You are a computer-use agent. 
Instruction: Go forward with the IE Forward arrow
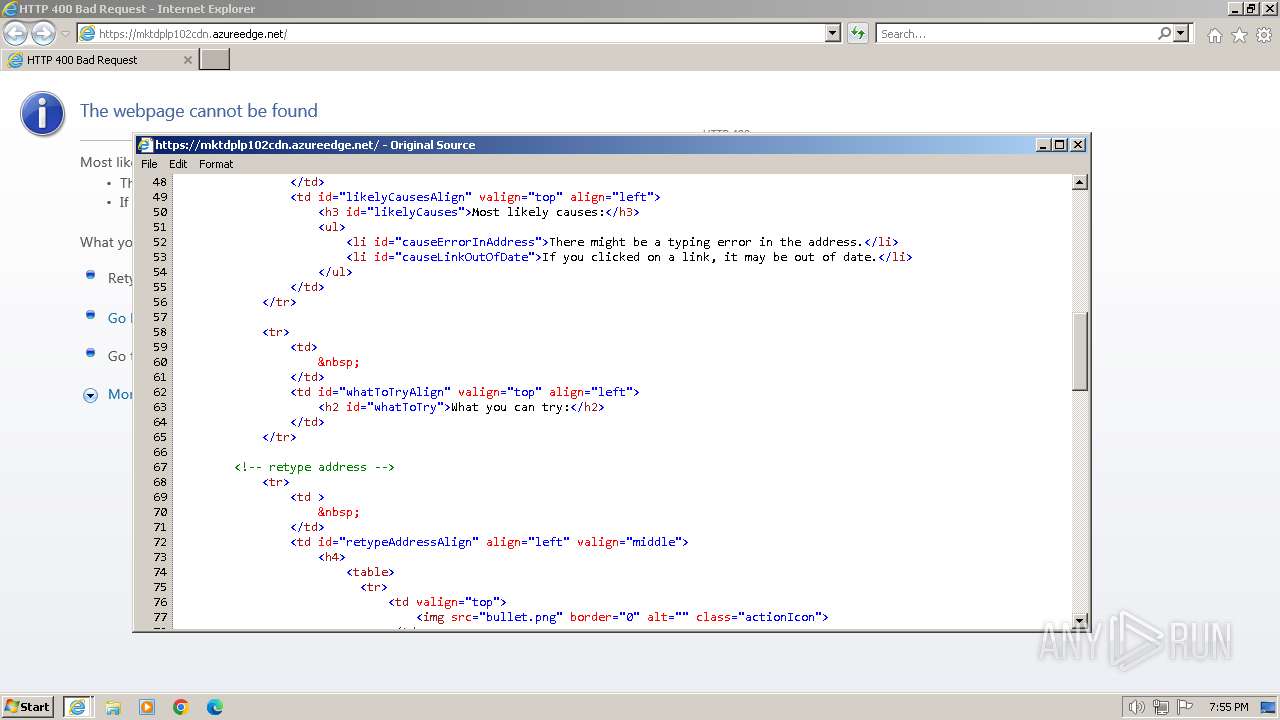[43, 34]
